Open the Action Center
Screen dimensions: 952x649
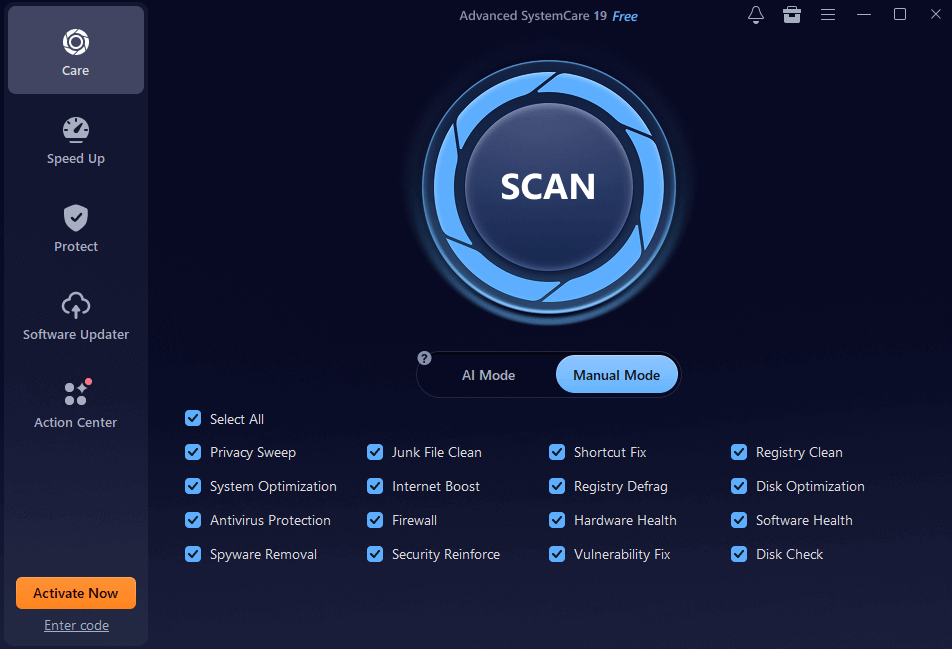tap(75, 404)
